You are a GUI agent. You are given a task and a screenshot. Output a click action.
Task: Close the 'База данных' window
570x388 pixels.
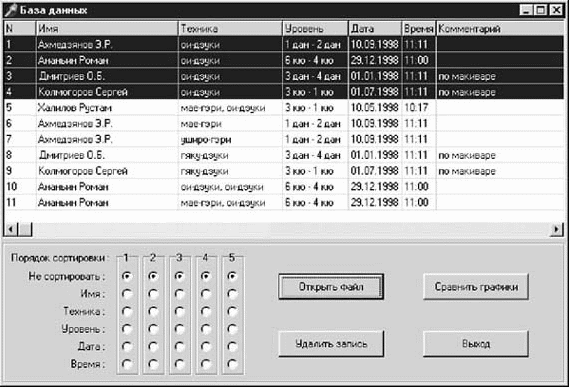click(x=556, y=10)
